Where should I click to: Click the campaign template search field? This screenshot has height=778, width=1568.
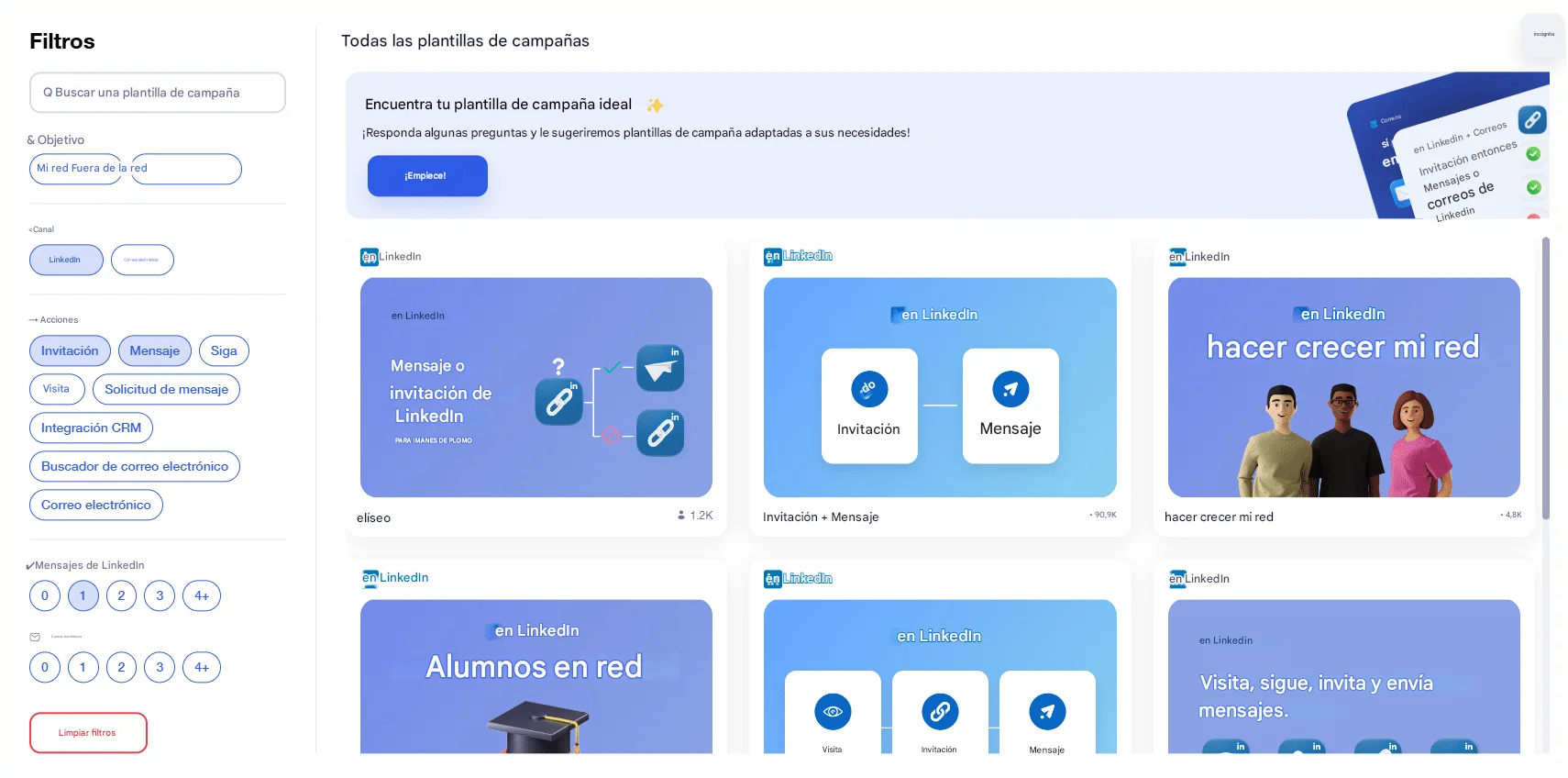tap(158, 93)
